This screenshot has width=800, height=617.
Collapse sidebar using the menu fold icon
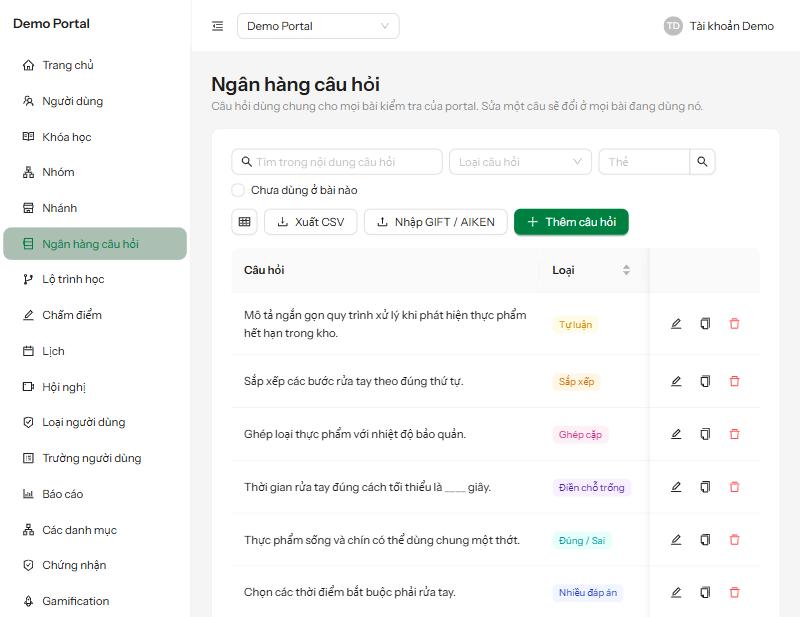218,26
